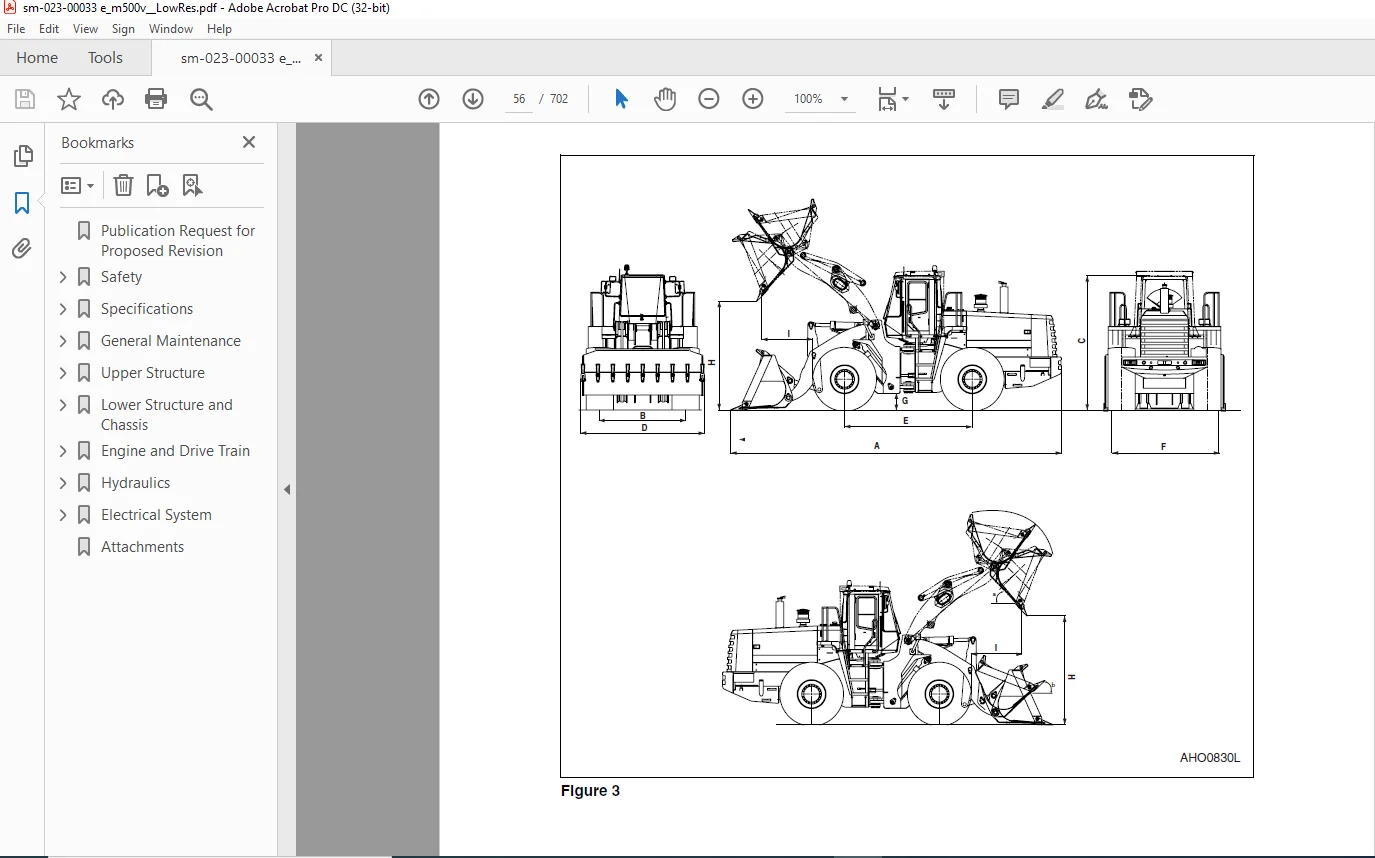Open the Help menu
1375x858 pixels.
pyautogui.click(x=219, y=29)
